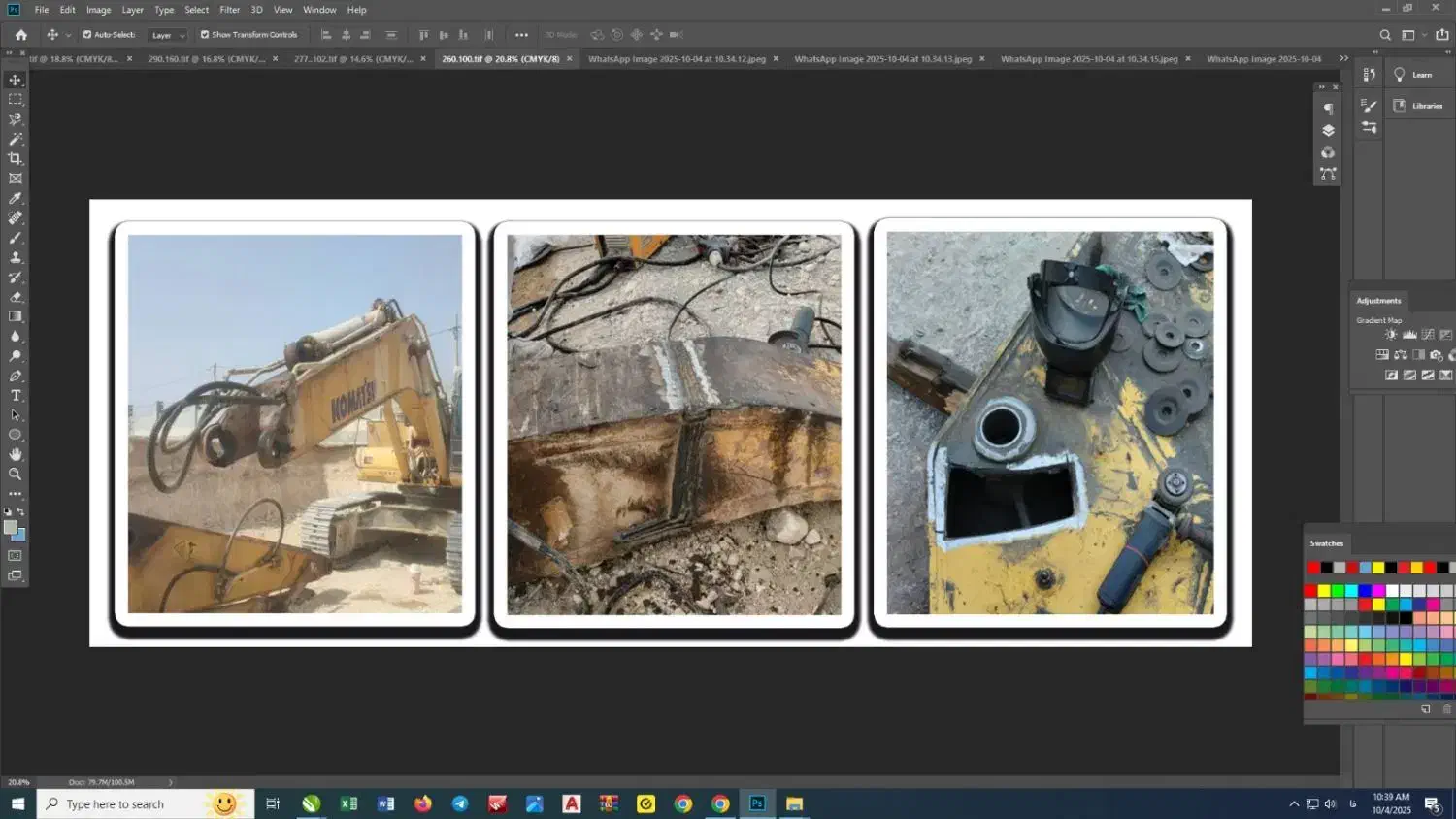This screenshot has height=819, width=1456.
Task: Disable Show Transform Controls checkbox
Action: click(x=205, y=35)
